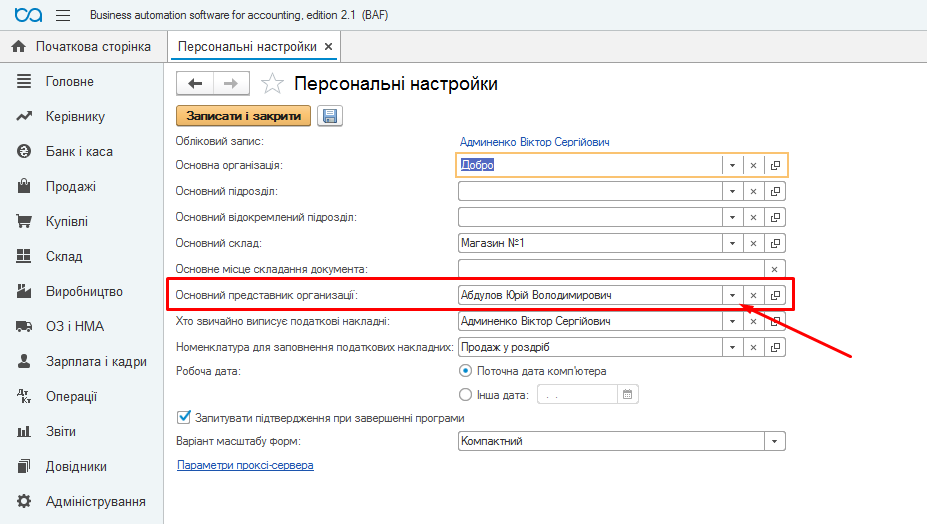Open the Добро organization record icon

[x=775, y=166]
